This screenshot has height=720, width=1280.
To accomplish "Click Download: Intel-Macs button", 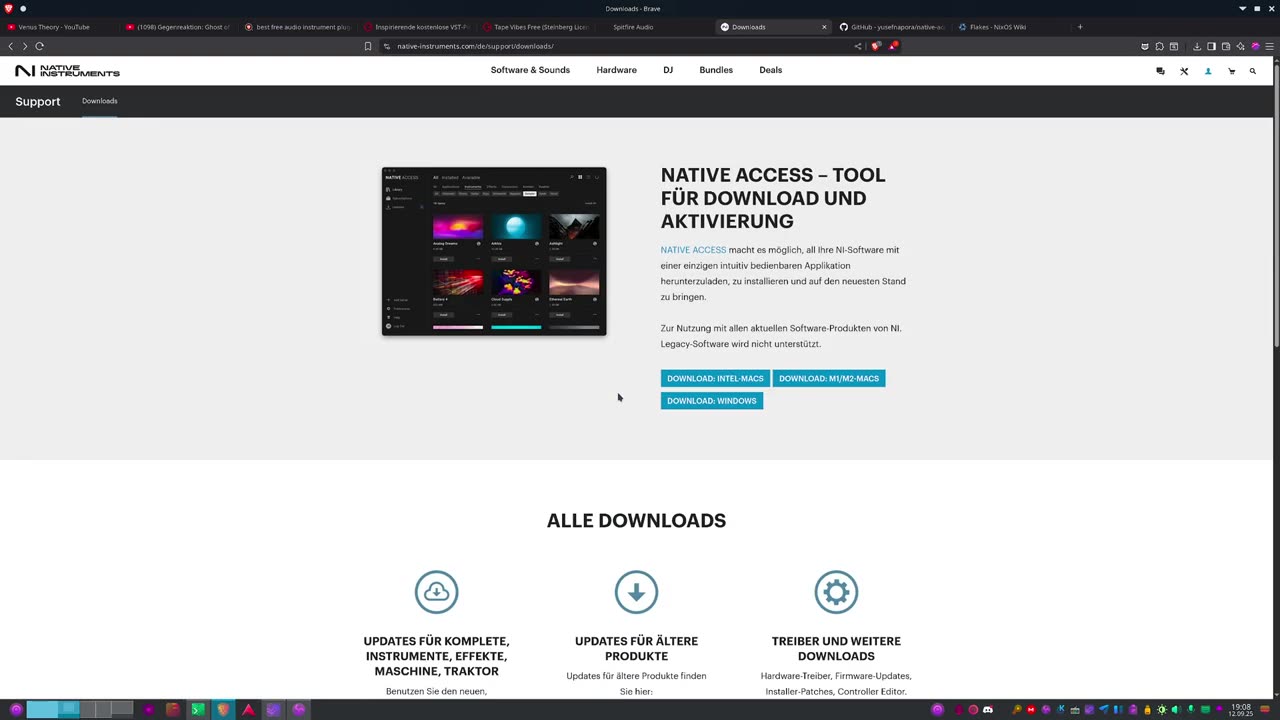I will [x=715, y=378].
